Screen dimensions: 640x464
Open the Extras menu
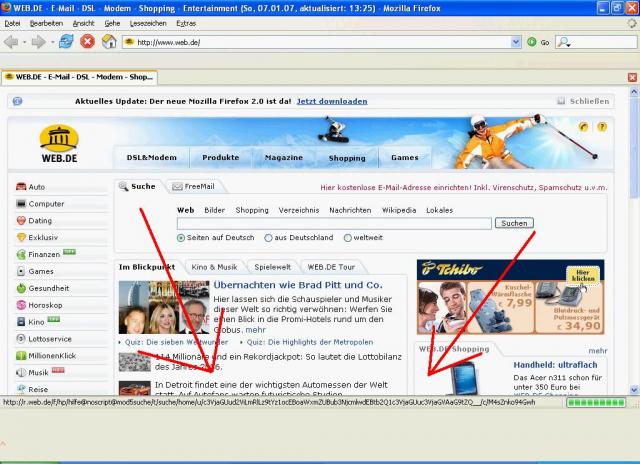[x=186, y=24]
